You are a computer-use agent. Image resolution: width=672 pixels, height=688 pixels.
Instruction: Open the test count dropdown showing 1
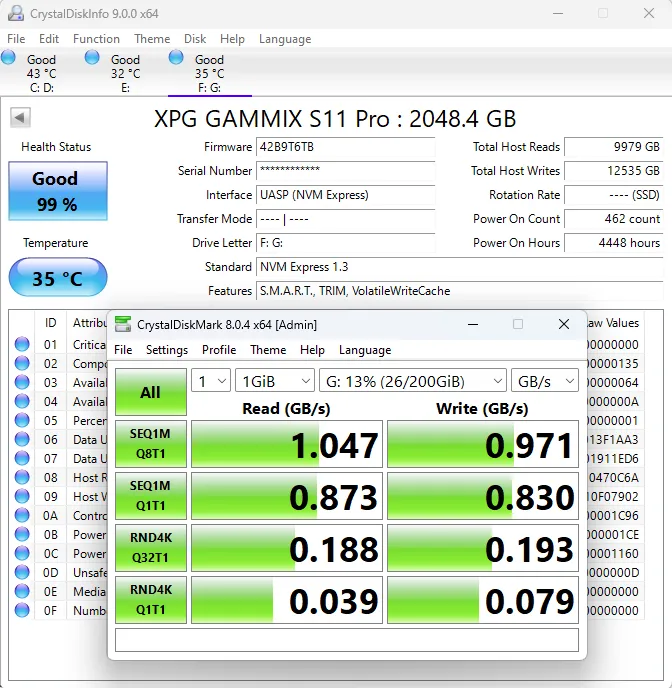[211, 381]
